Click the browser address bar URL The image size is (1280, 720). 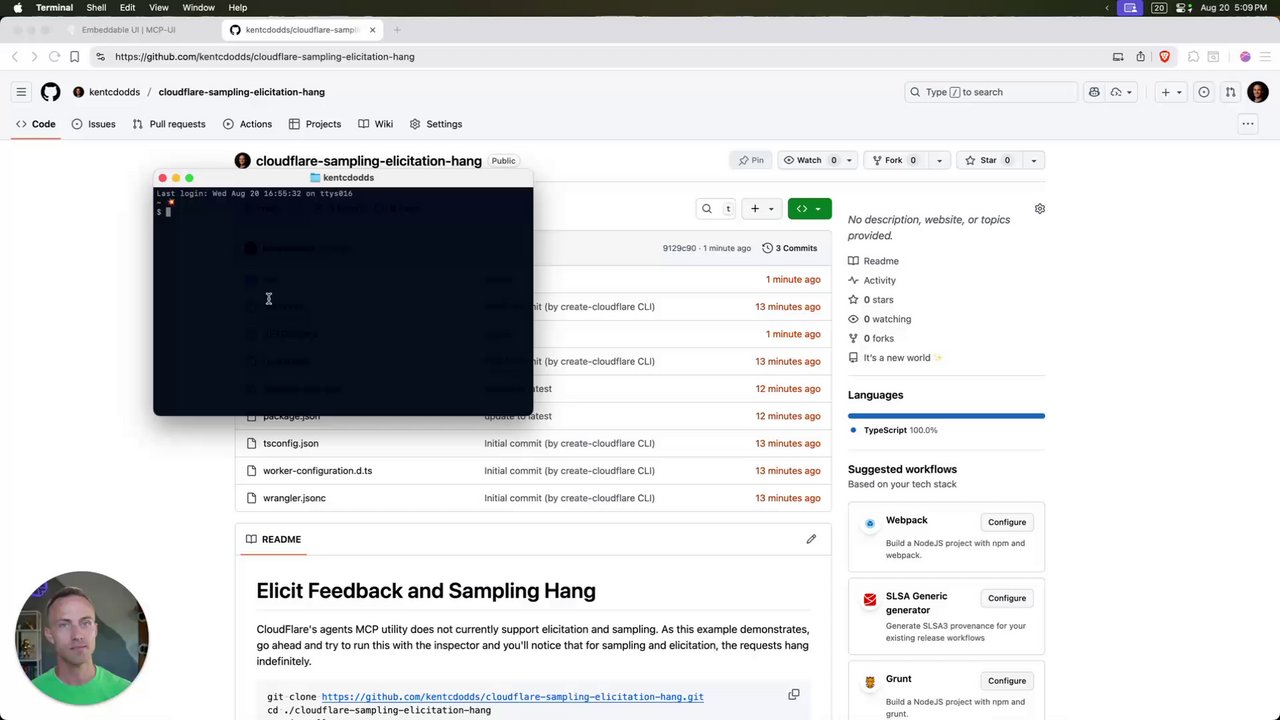[x=264, y=57]
